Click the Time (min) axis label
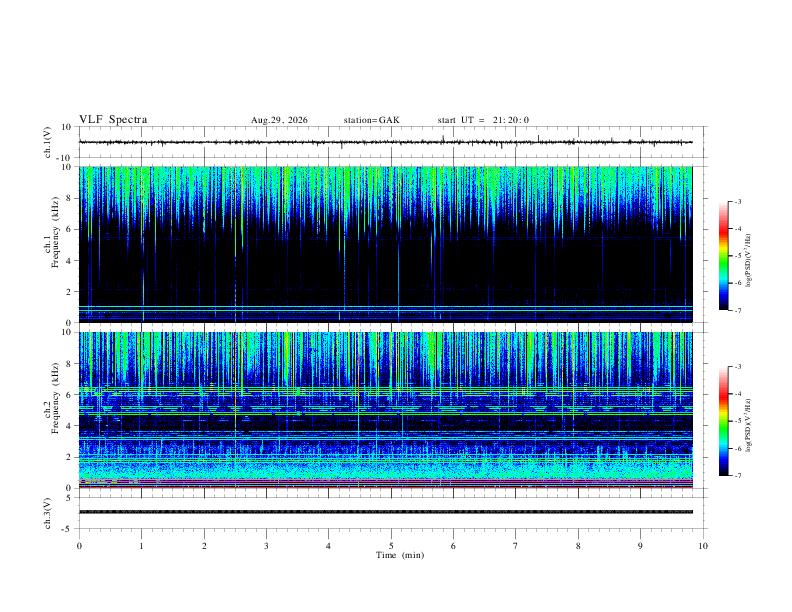This screenshot has height=612, width=792. coord(400,555)
